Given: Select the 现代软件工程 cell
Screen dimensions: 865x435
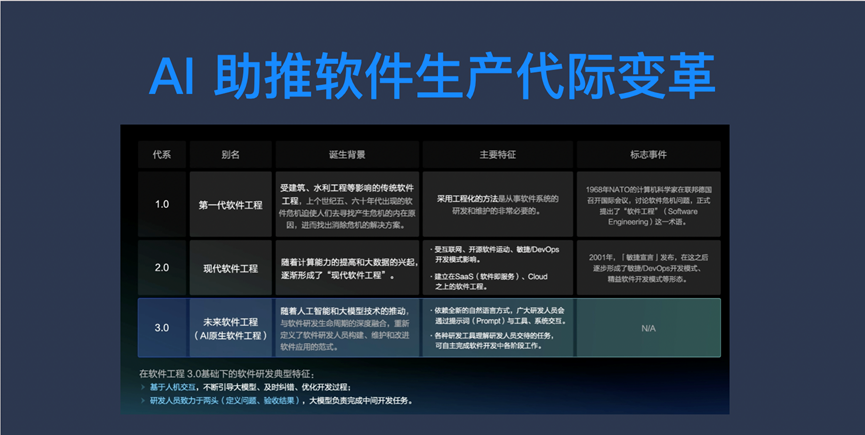Looking at the screenshot, I should 231,268.
